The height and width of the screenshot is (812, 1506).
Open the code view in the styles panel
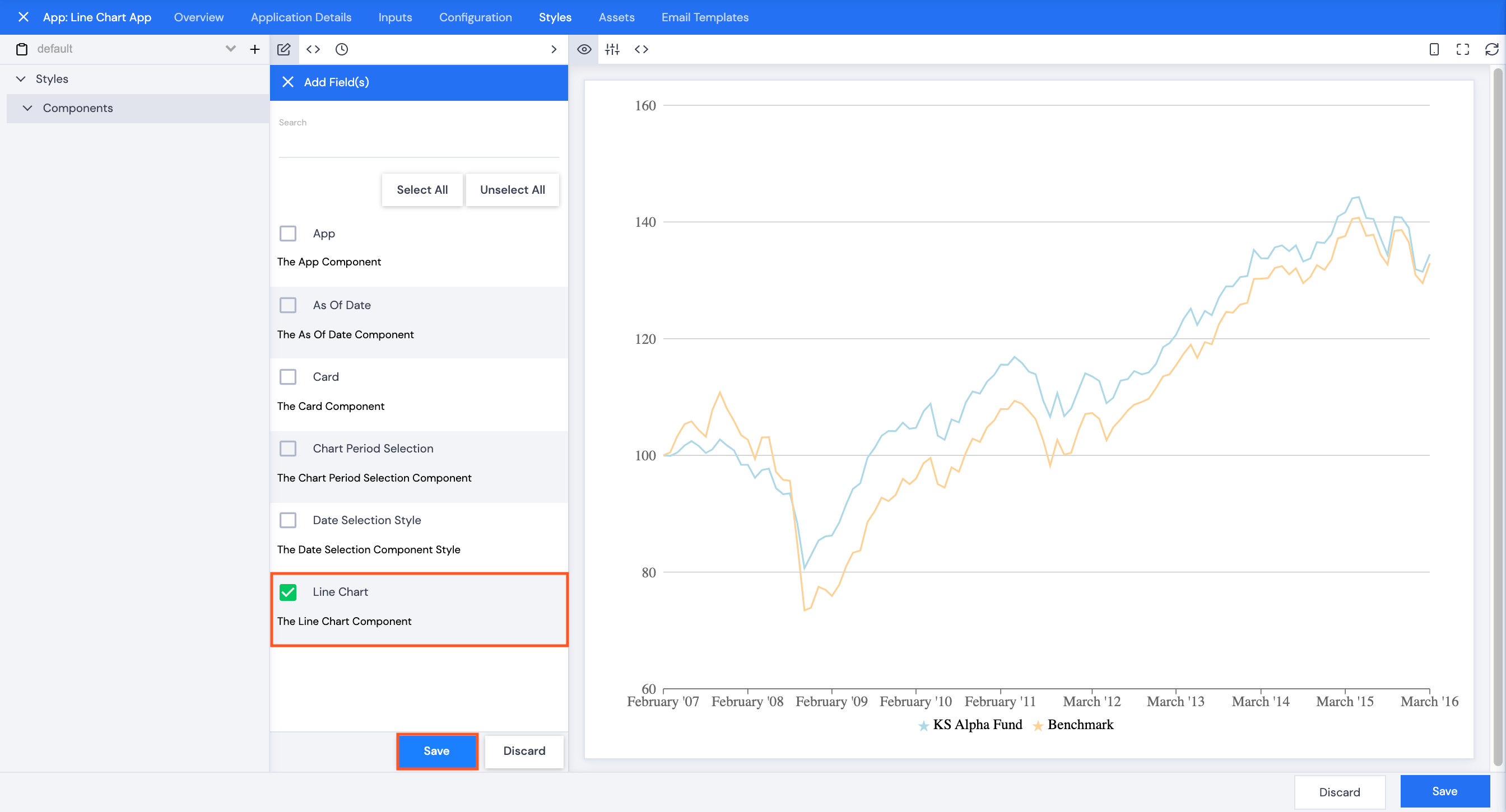[313, 49]
